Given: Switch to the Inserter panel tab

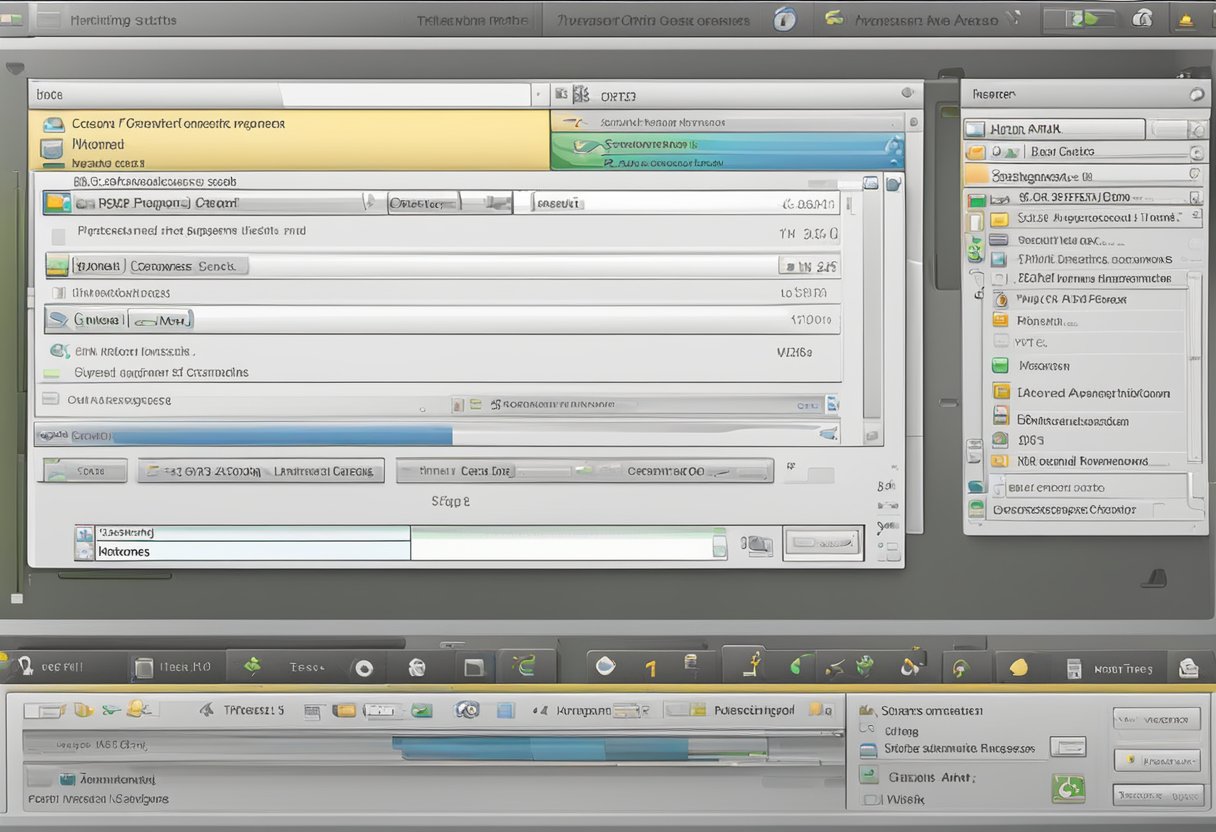Looking at the screenshot, I should (x=1000, y=92).
